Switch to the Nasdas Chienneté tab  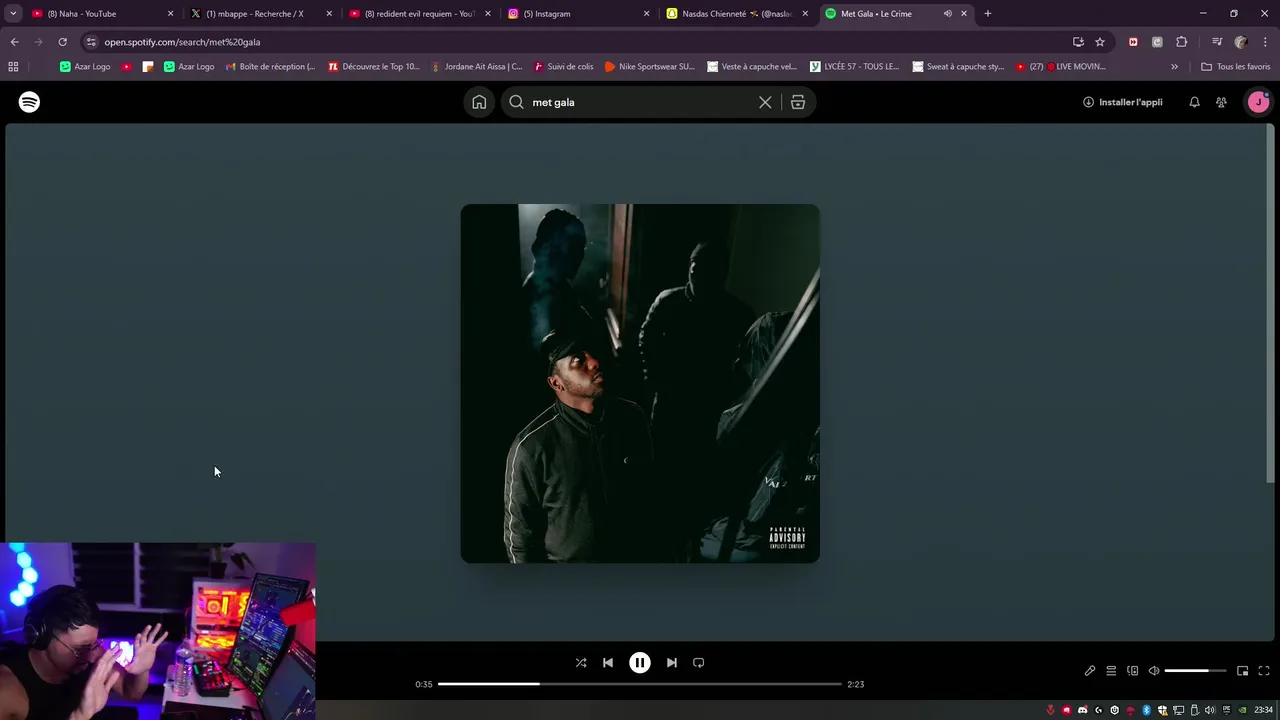[735, 14]
